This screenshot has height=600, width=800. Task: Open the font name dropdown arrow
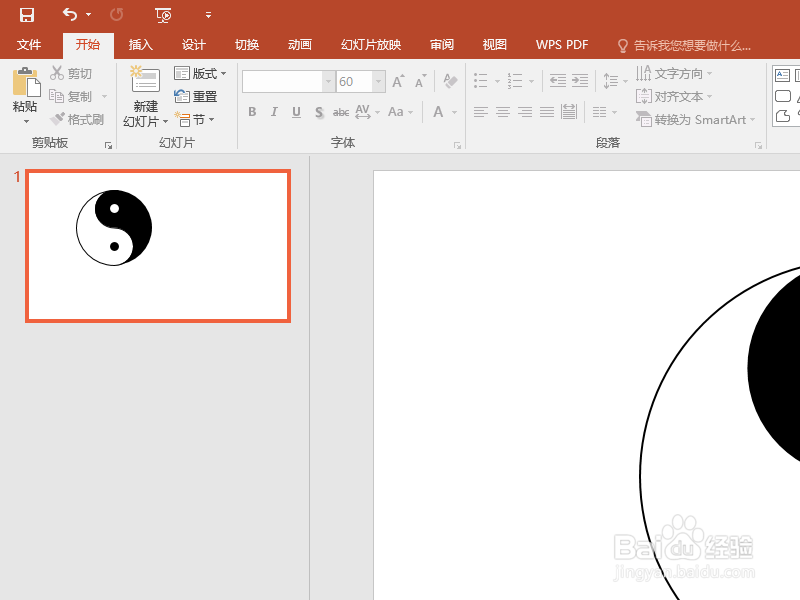click(329, 82)
